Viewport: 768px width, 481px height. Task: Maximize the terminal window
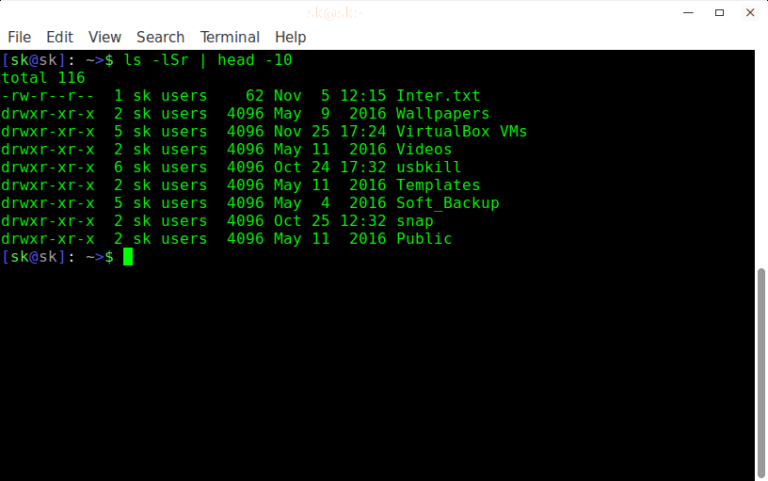[x=719, y=13]
